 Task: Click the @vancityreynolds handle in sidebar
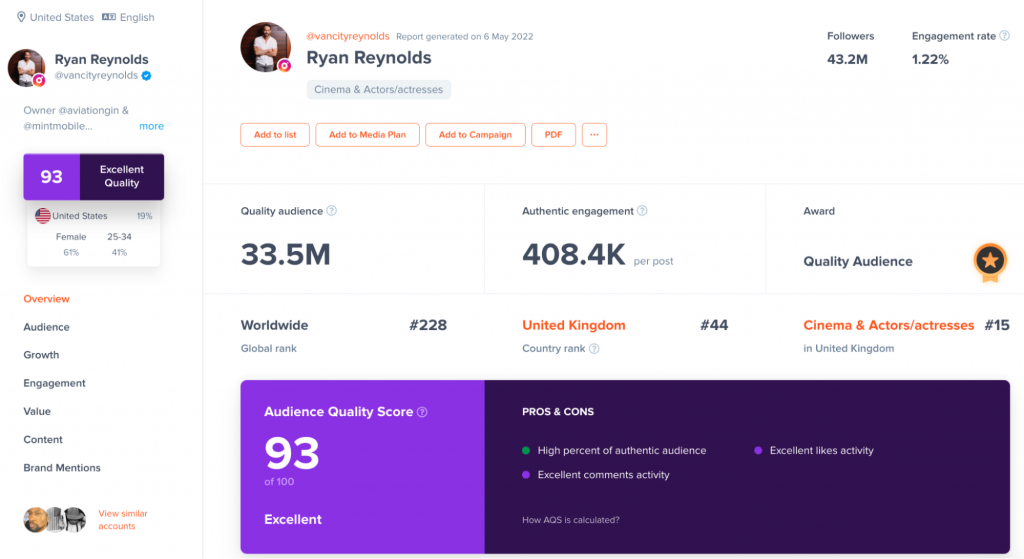96,75
